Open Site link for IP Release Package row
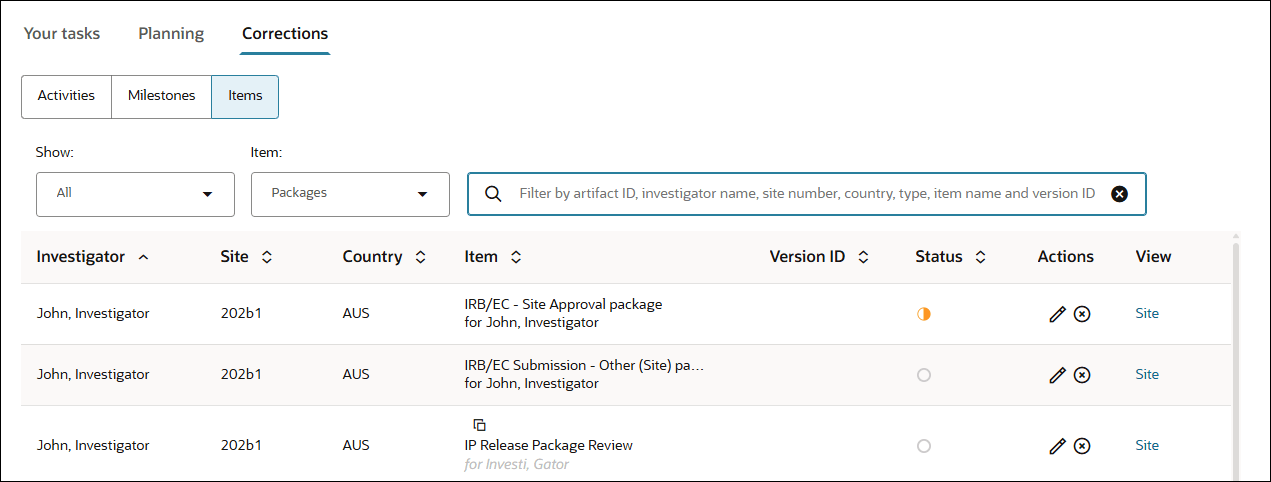Viewport: 1271px width, 482px height. [1147, 446]
